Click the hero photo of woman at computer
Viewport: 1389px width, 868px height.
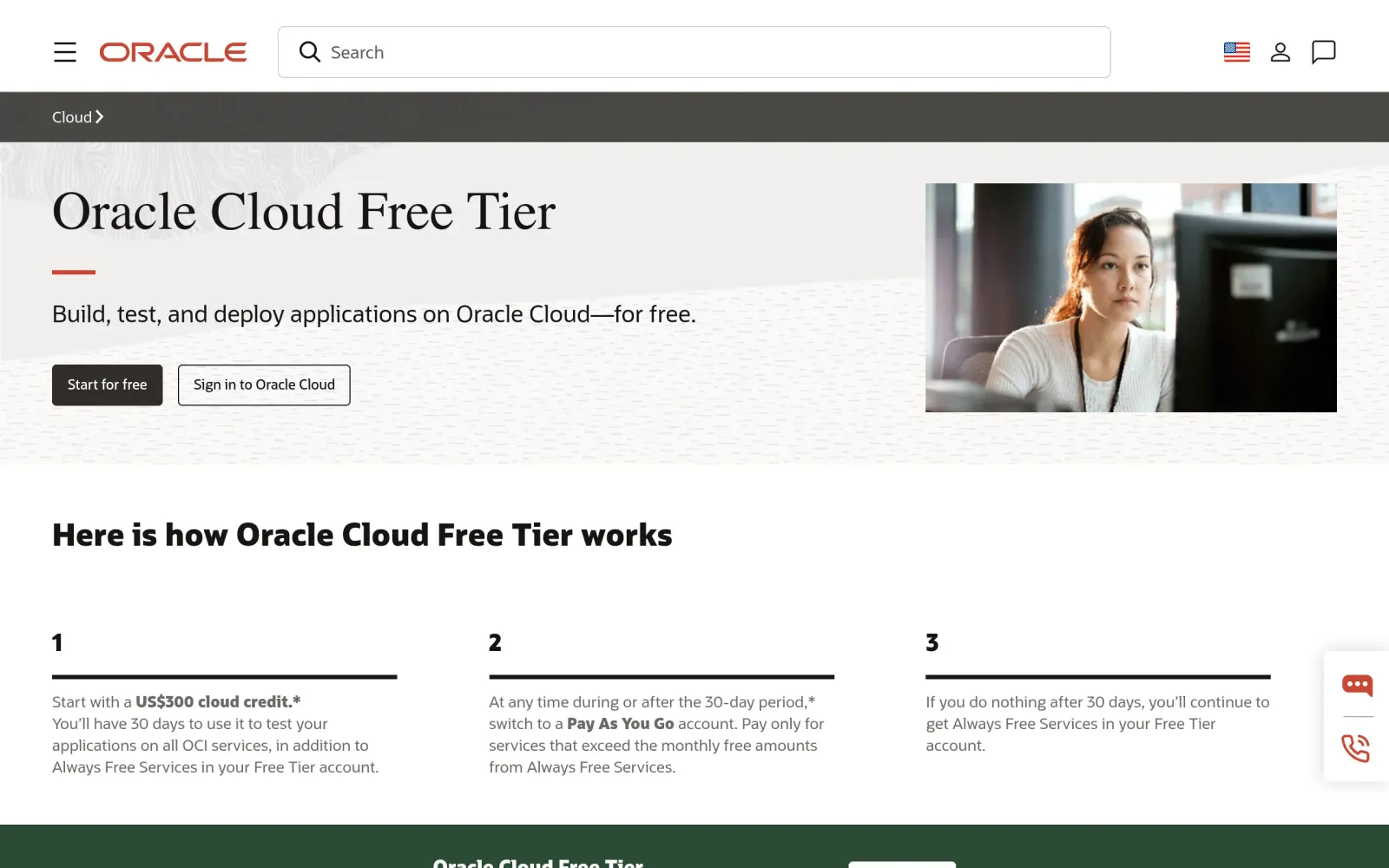1130,298
